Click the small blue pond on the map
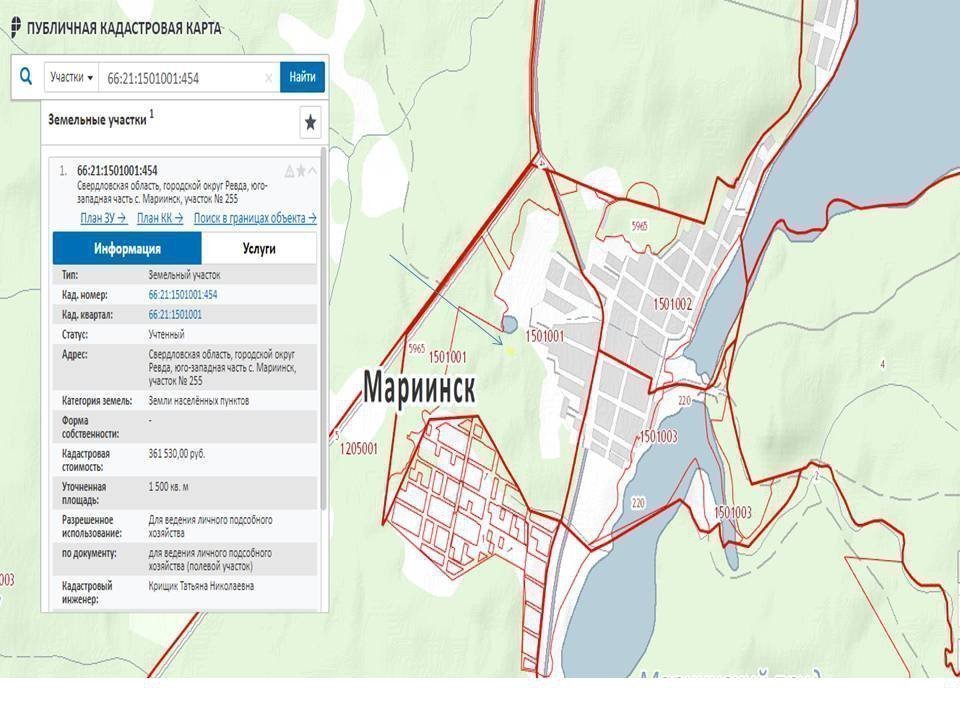Image resolution: width=960 pixels, height=720 pixels. (x=509, y=324)
